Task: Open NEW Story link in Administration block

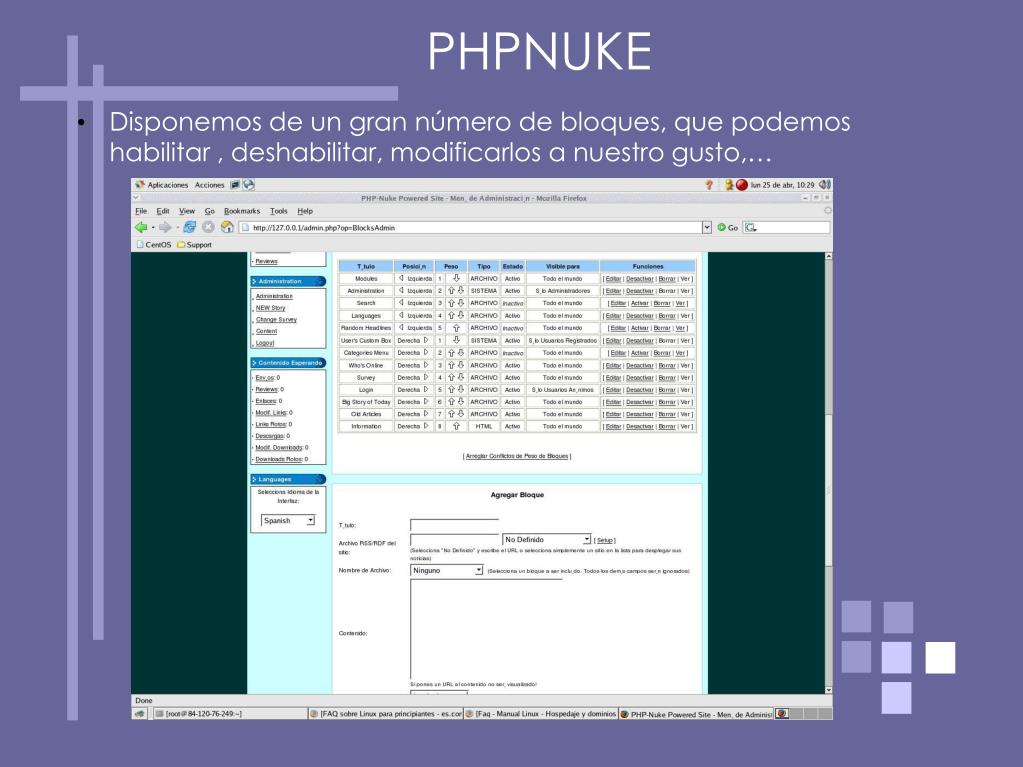Action: tap(270, 308)
